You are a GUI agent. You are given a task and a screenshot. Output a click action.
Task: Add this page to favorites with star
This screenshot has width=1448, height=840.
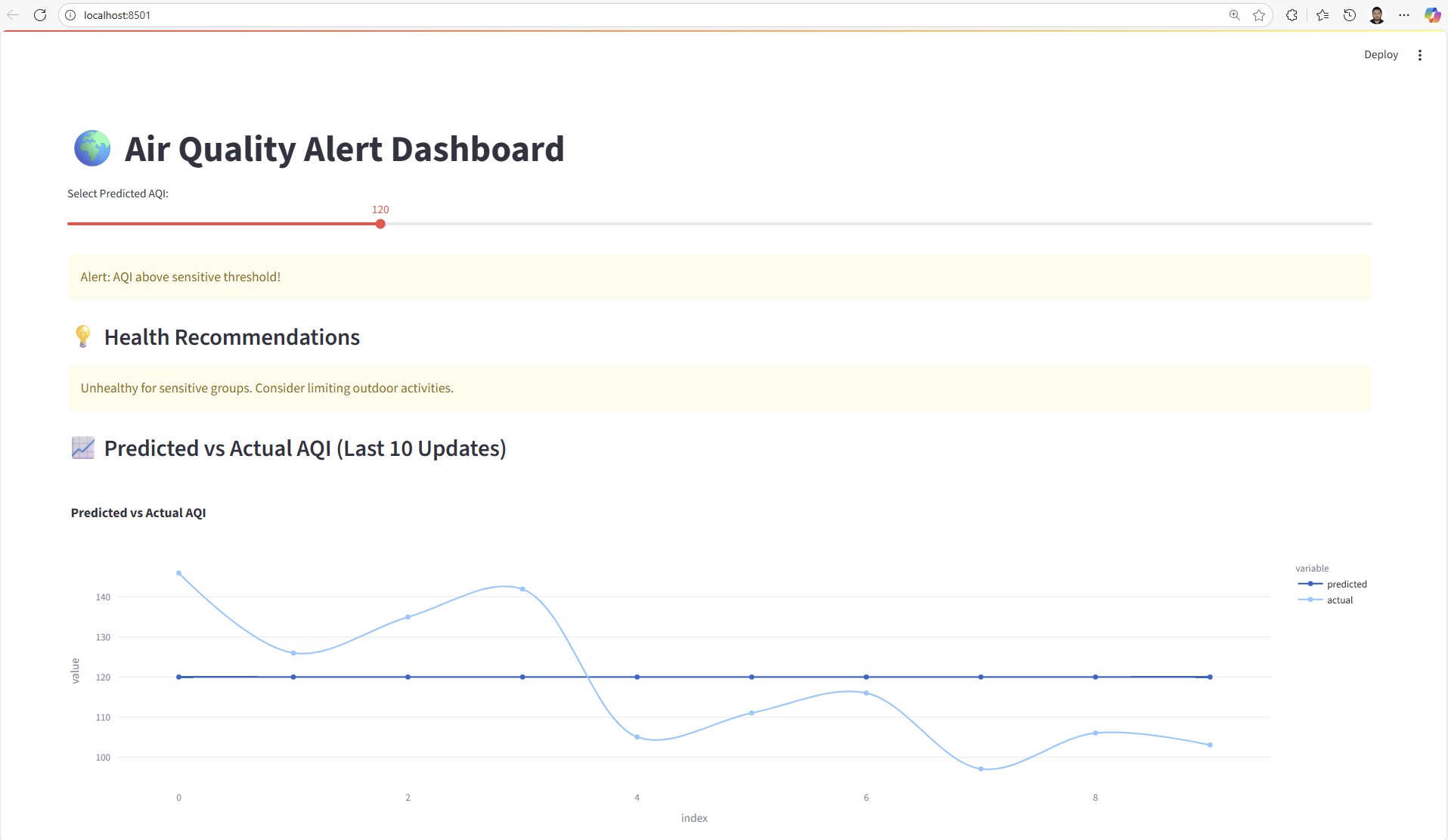[x=1259, y=15]
